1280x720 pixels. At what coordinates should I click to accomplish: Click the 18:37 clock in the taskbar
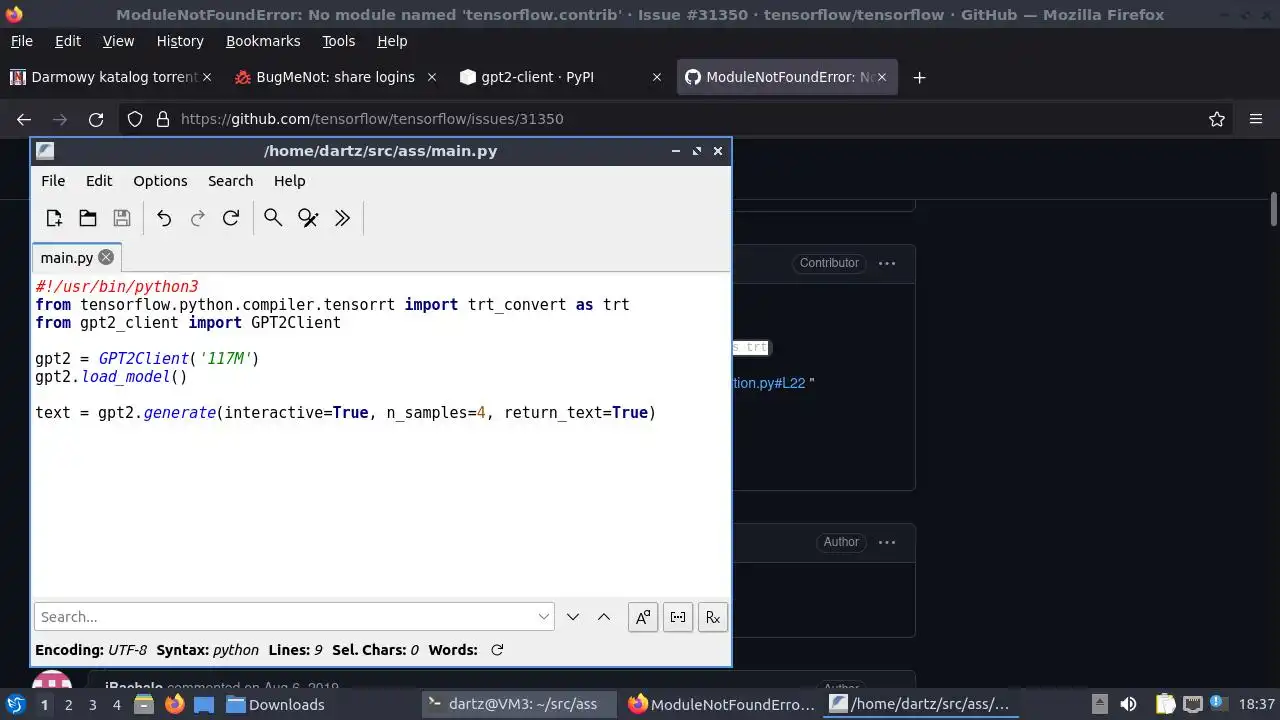pos(1257,704)
